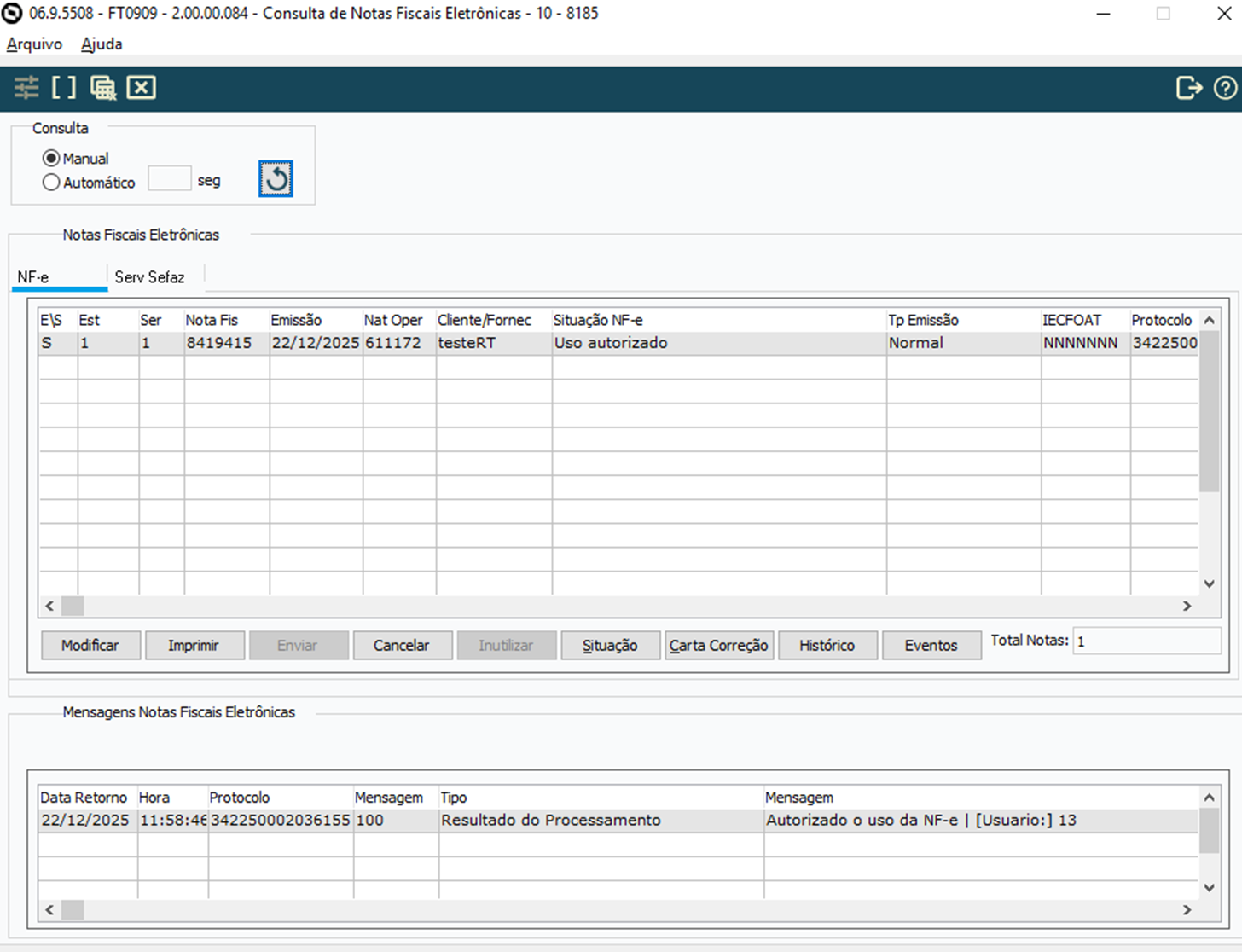
Task: Click the Modificar button
Action: click(90, 645)
